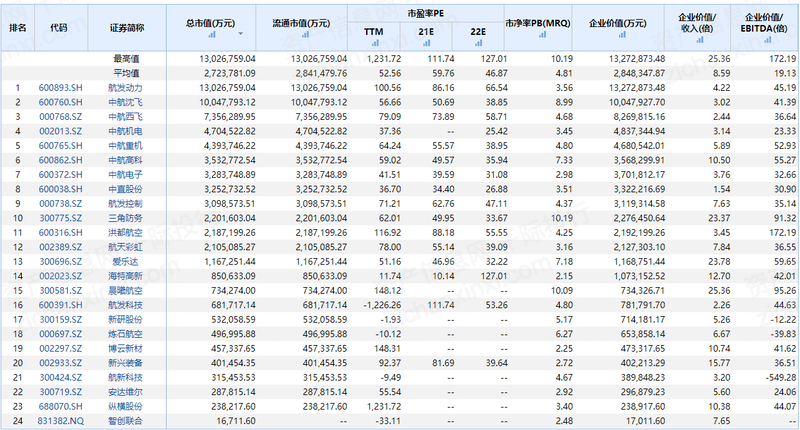Select security name 新兴装备
The image size is (800, 430).
pyautogui.click(x=126, y=363)
